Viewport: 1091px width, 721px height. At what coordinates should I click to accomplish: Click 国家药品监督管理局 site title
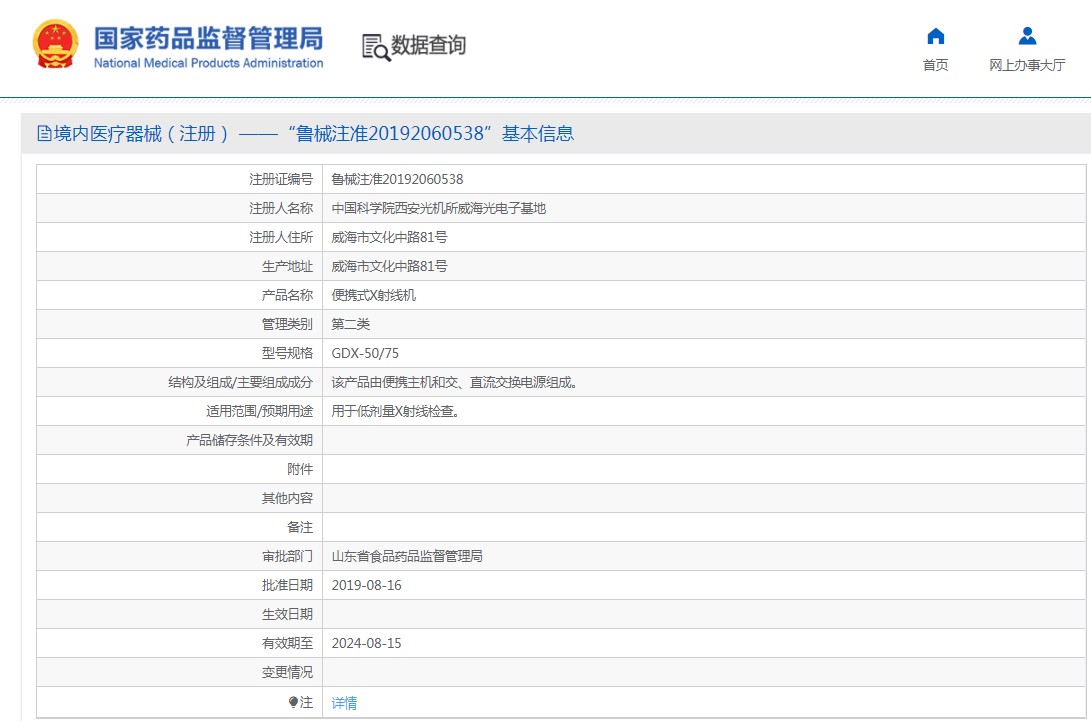(x=209, y=39)
